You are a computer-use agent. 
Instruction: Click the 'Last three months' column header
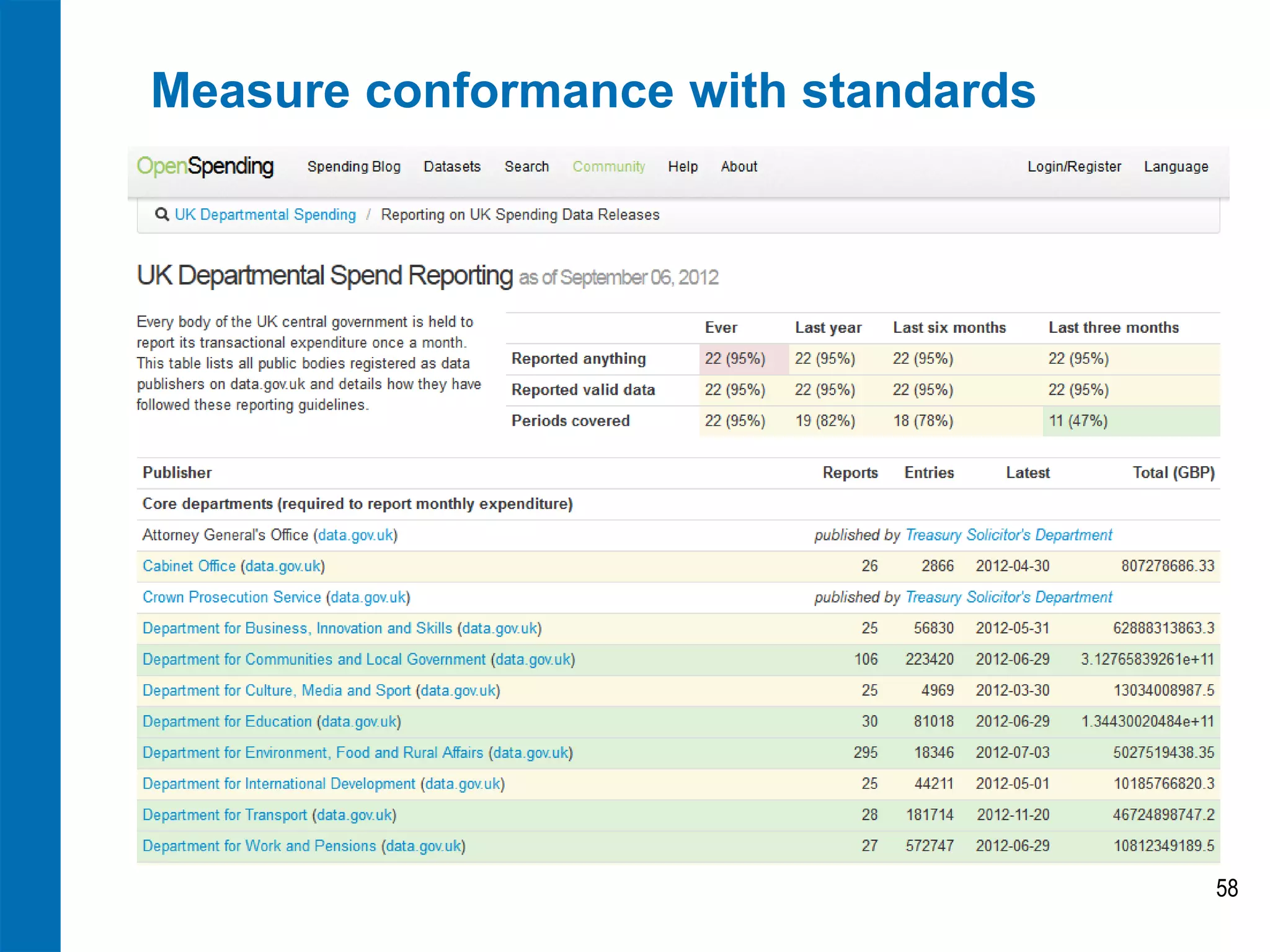coord(1114,328)
